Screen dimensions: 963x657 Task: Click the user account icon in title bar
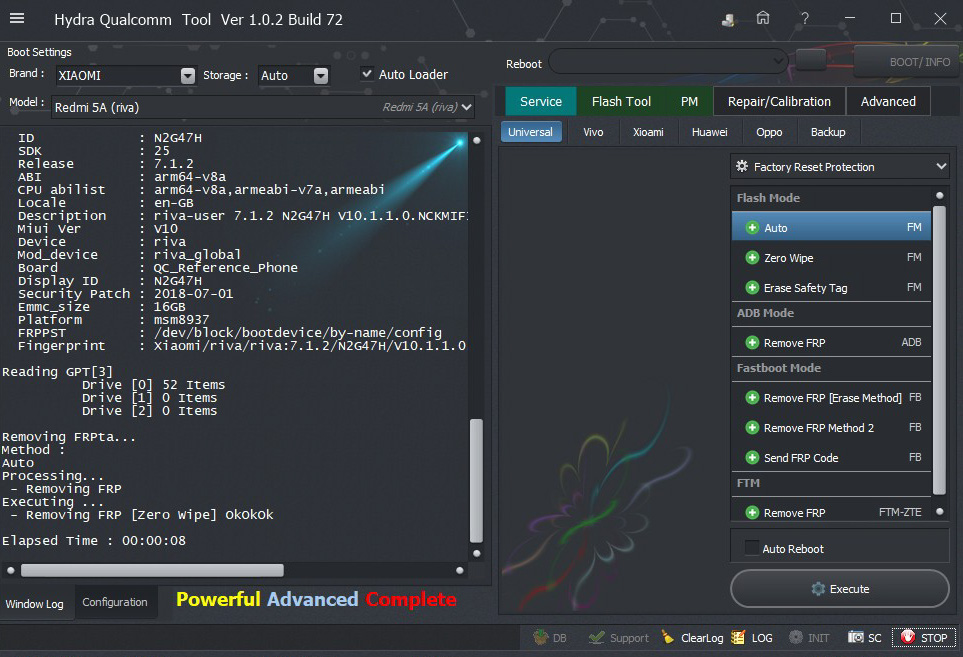pos(728,19)
